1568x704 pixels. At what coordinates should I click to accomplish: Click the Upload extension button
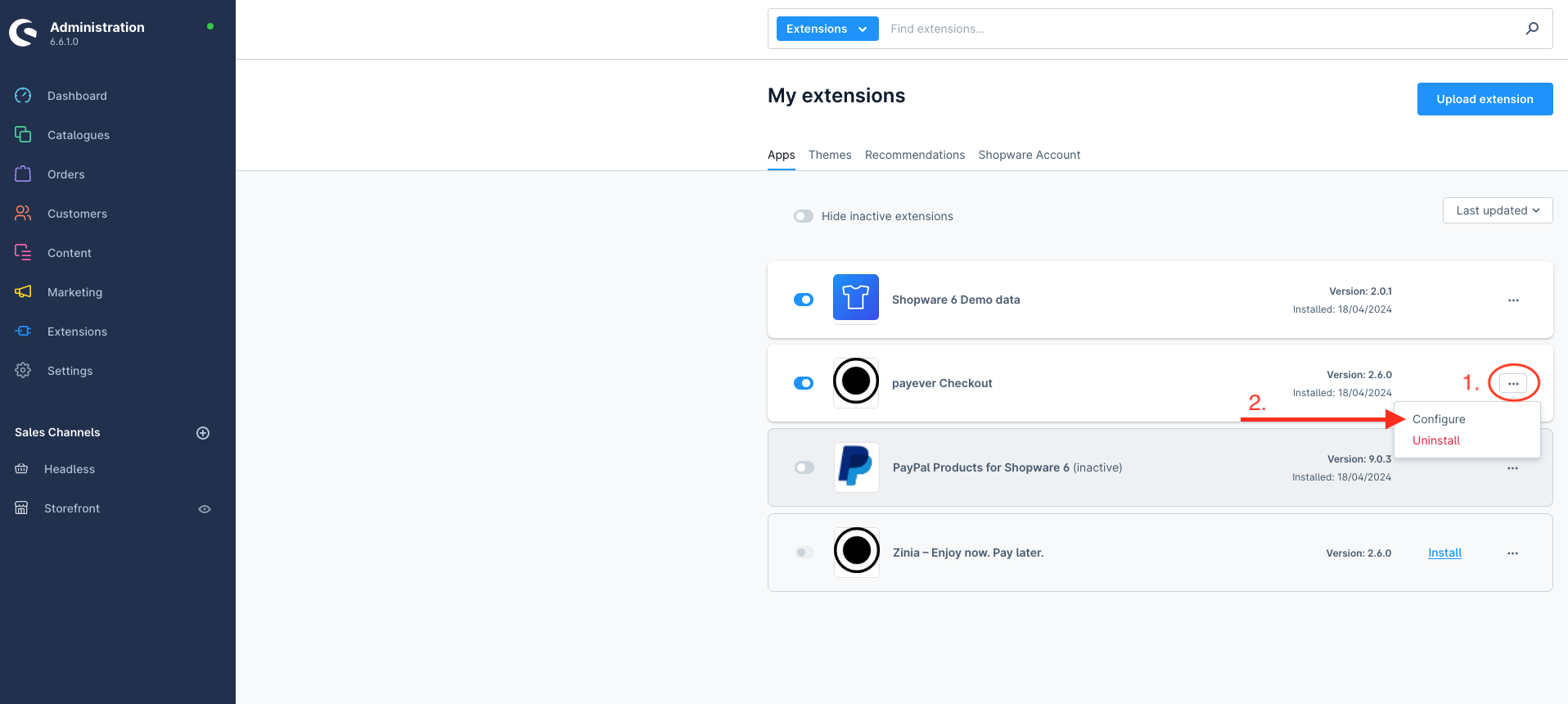1485,99
